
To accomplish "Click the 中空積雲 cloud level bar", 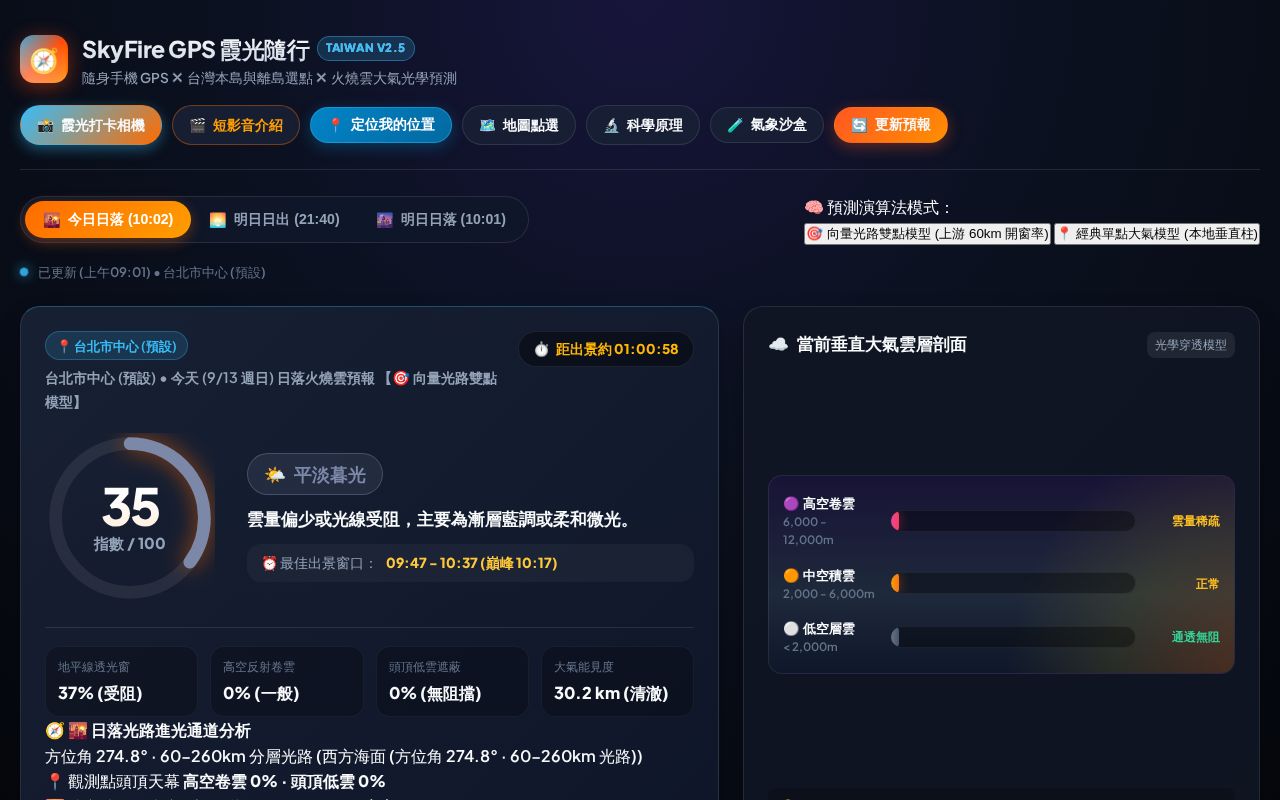I will tap(1013, 583).
